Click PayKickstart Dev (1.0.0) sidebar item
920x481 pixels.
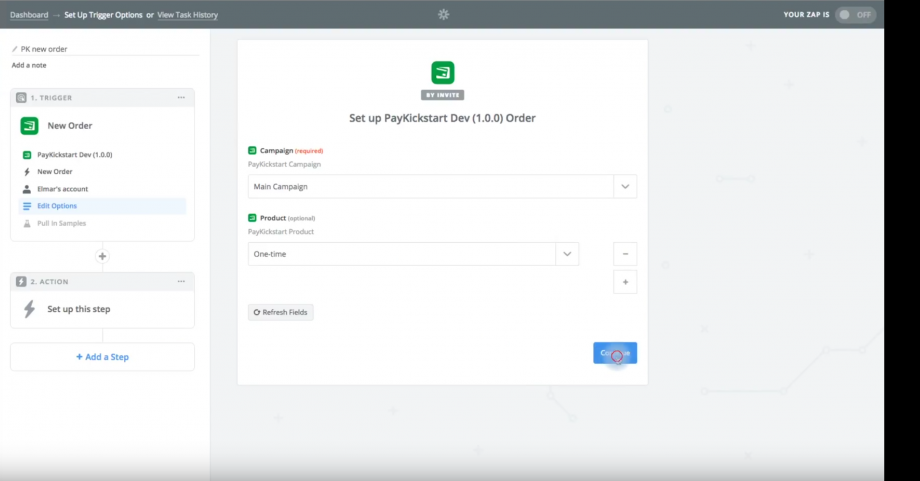75,155
